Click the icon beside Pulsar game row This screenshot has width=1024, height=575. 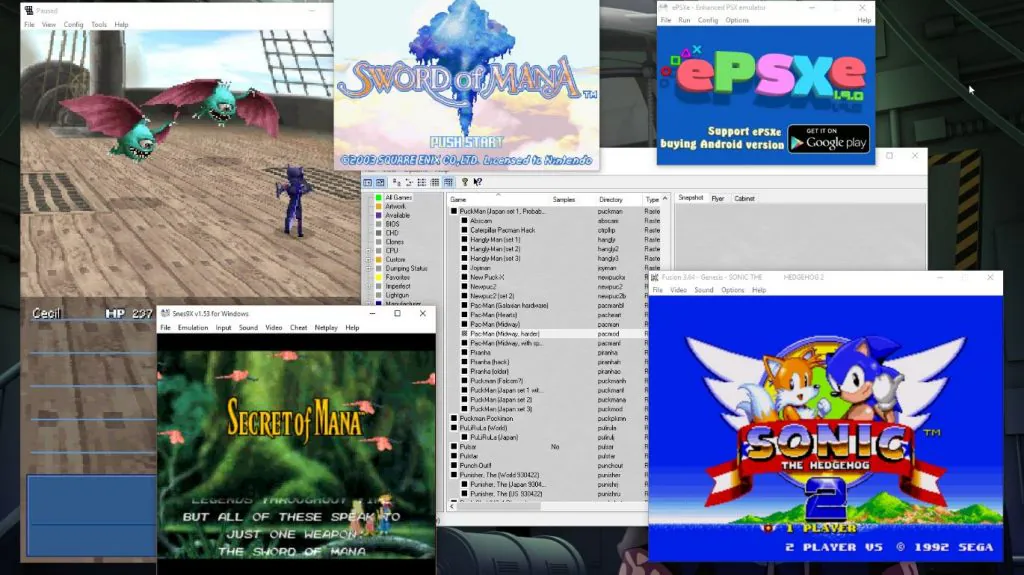pos(454,447)
